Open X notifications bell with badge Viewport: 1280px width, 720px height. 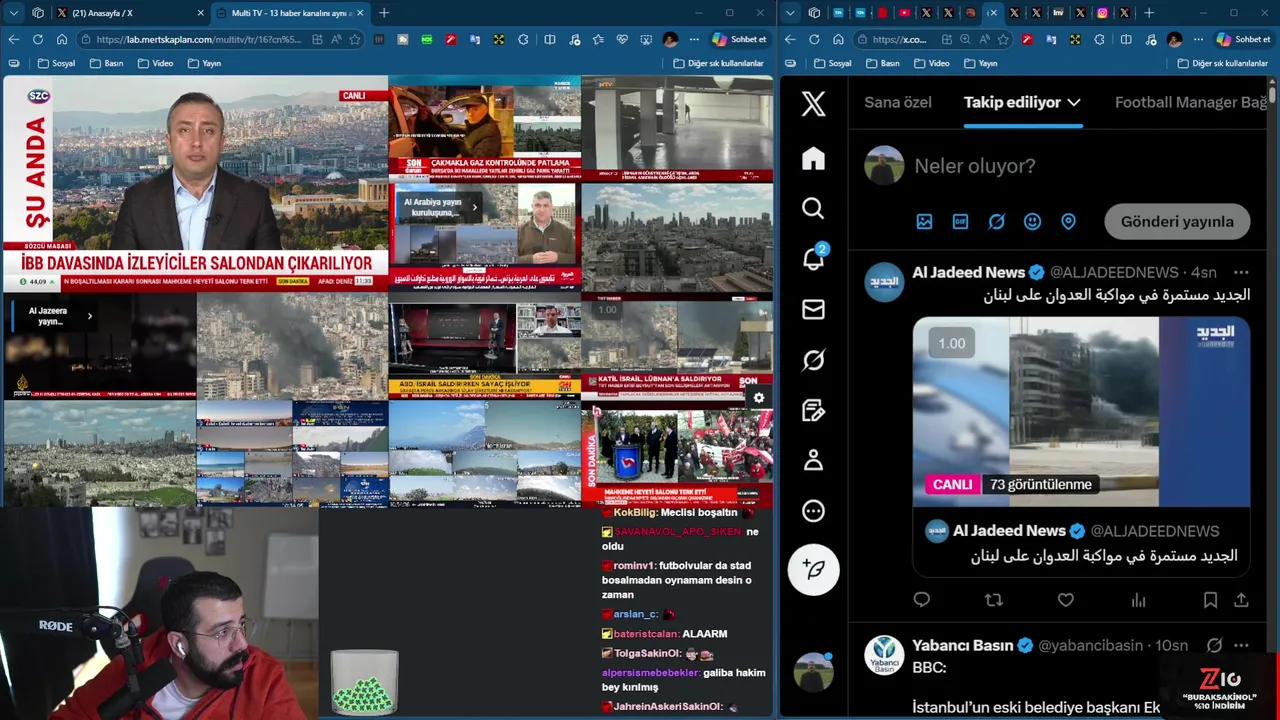tap(813, 259)
